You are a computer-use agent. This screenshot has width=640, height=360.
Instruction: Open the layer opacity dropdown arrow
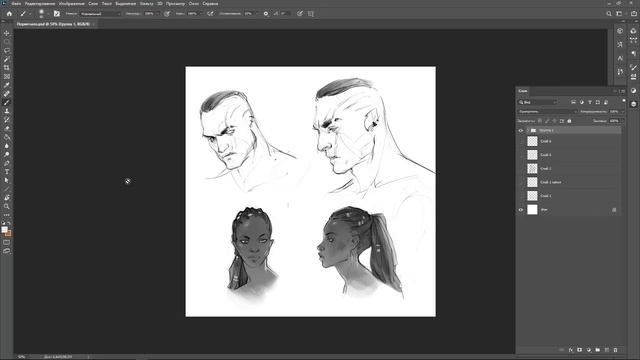[622, 111]
